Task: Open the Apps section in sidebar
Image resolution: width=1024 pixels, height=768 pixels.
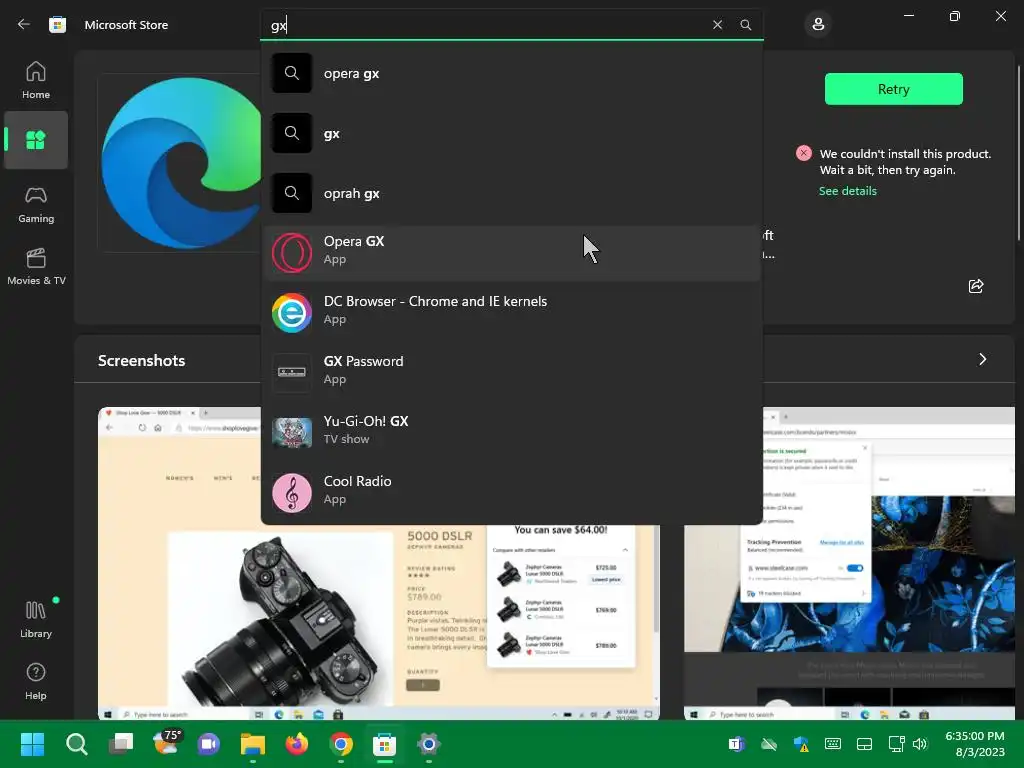Action: point(36,140)
